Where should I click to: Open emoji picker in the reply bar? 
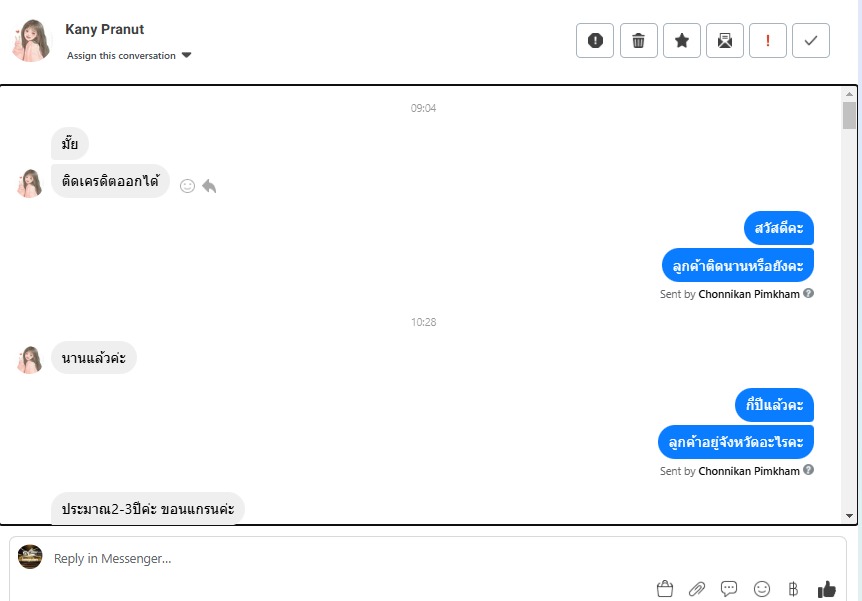coord(761,589)
